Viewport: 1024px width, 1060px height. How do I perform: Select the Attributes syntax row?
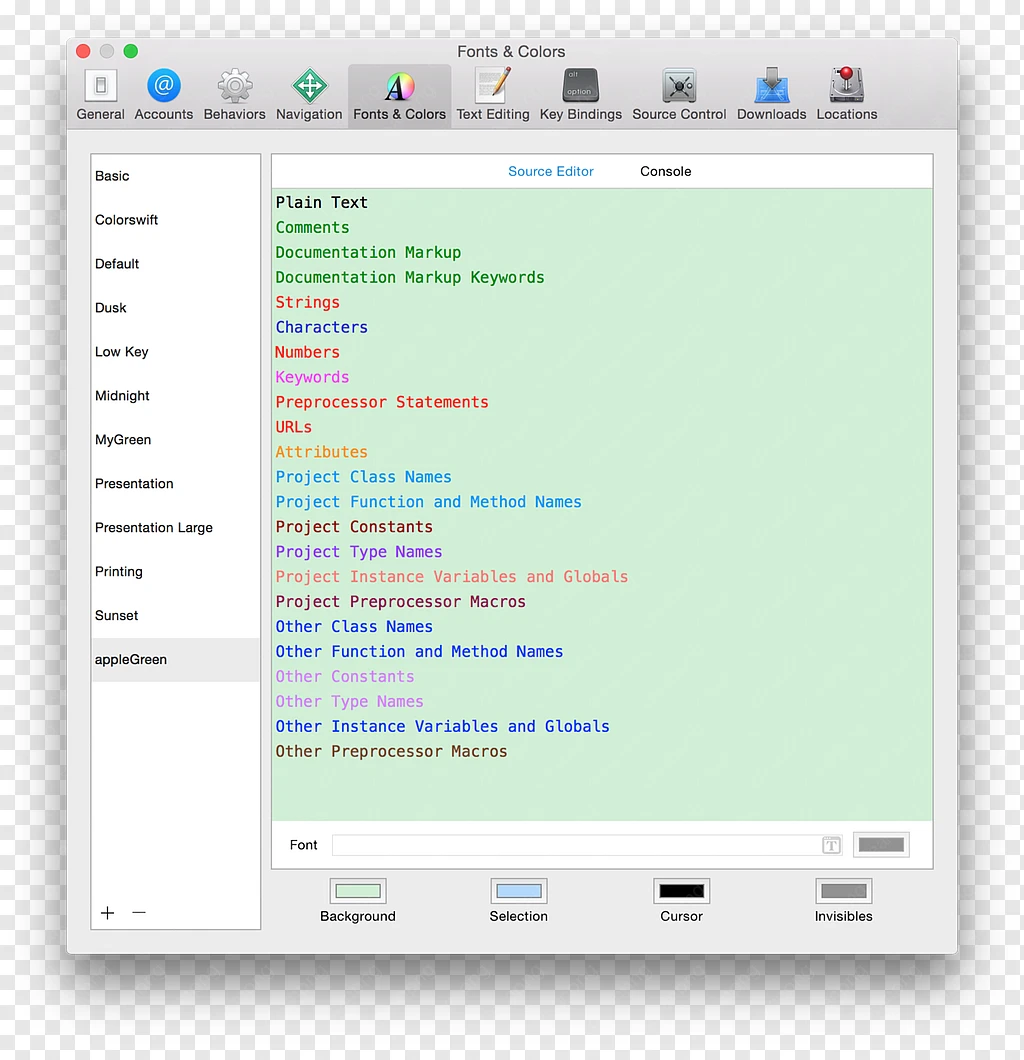coord(602,452)
